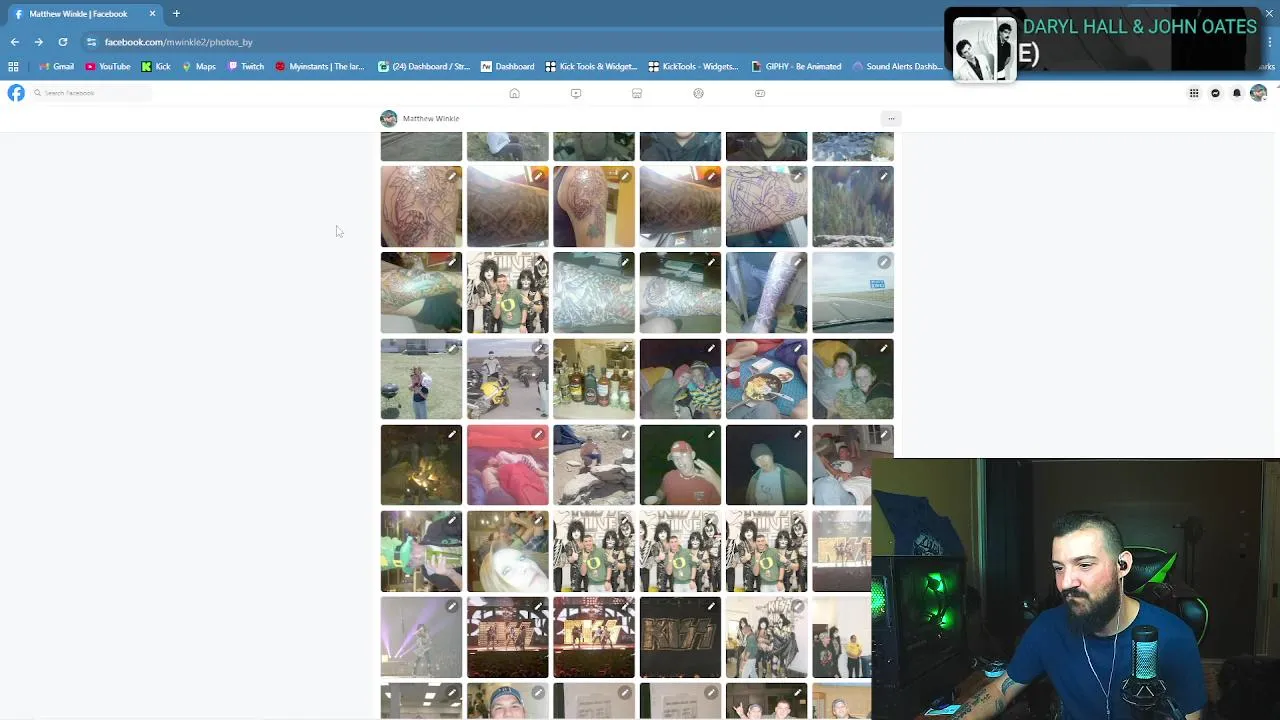Edit the dark KISS logo photo via pencil
The image size is (1280, 720).
pos(711,607)
